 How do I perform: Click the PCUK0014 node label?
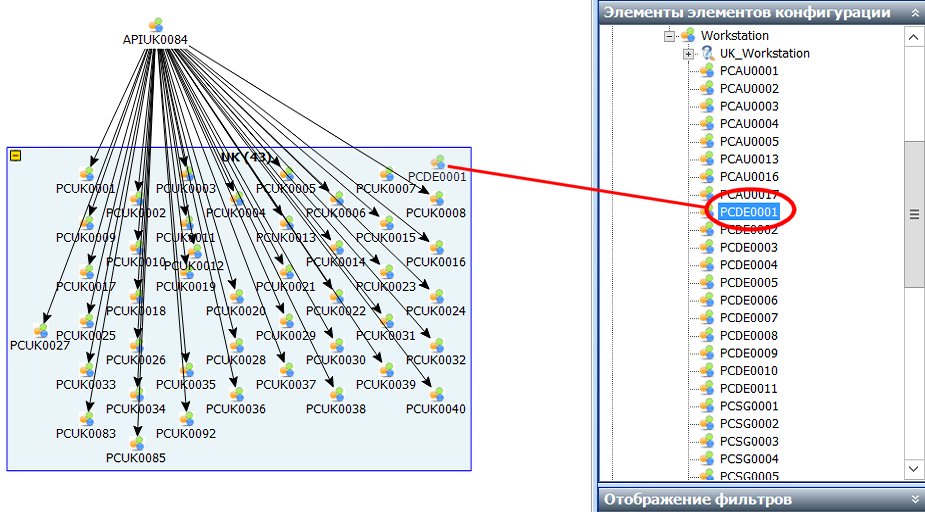pos(336,262)
